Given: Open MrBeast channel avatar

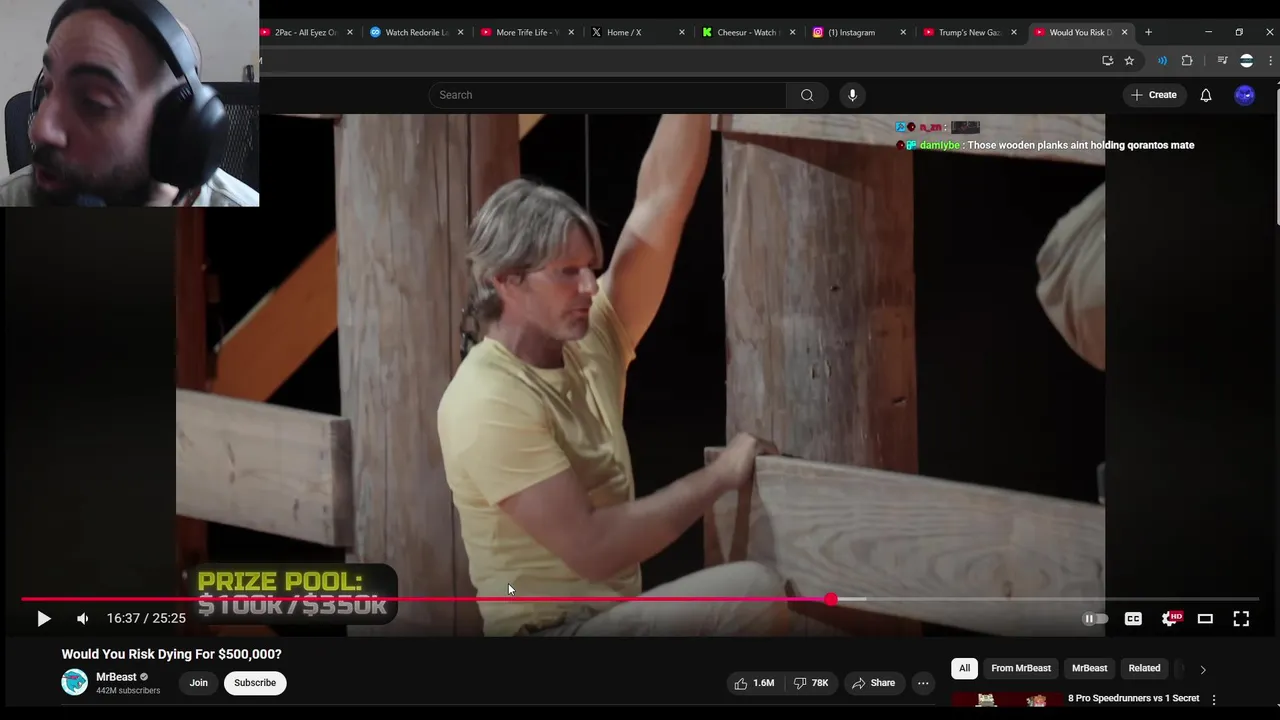Looking at the screenshot, I should pos(75,683).
